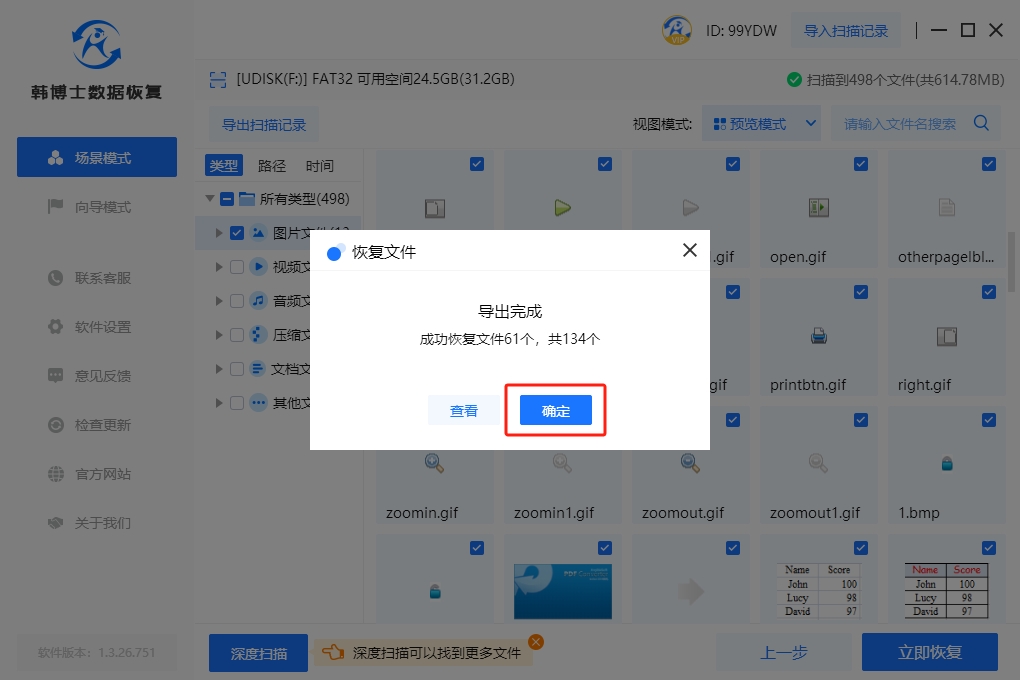Expand the 视频文件 tree node arrow

219,267
